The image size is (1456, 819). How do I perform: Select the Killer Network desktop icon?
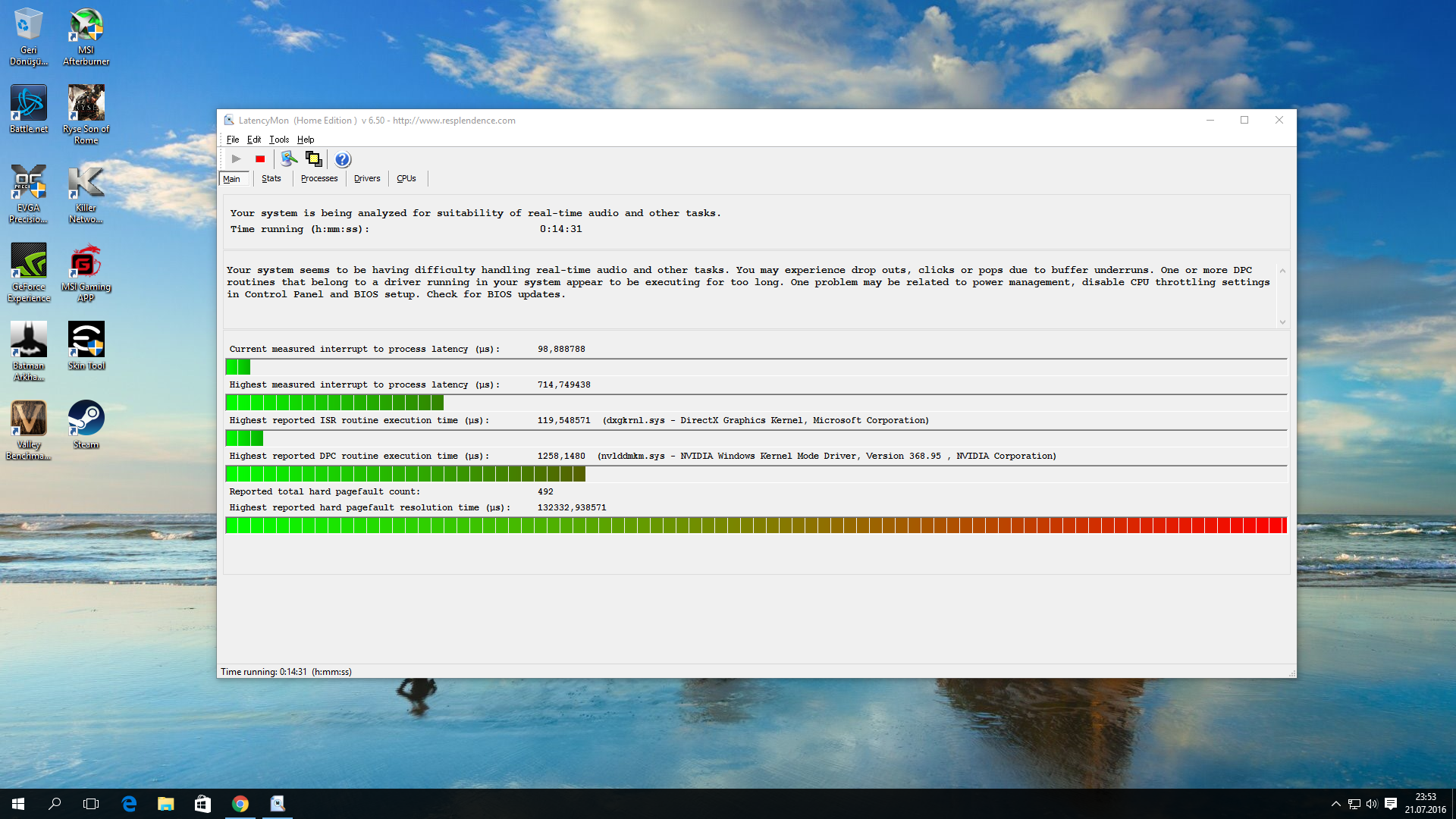(86, 194)
